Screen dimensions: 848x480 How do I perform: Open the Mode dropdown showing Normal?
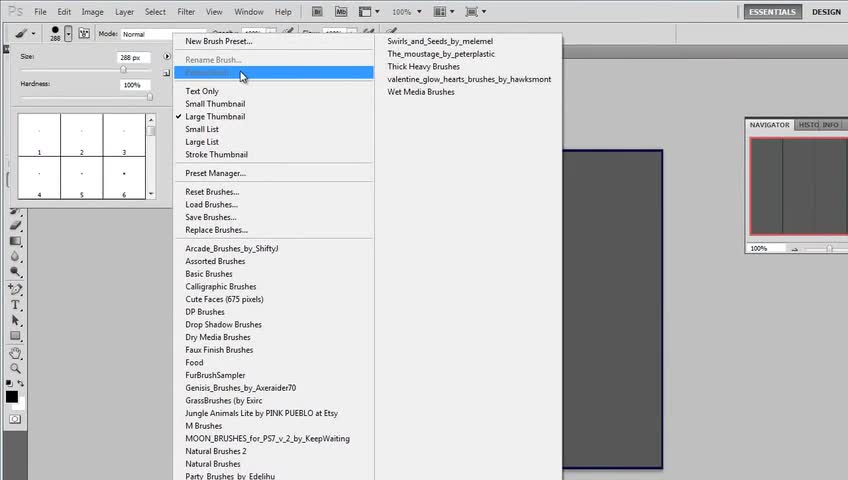pyautogui.click(x=162, y=34)
